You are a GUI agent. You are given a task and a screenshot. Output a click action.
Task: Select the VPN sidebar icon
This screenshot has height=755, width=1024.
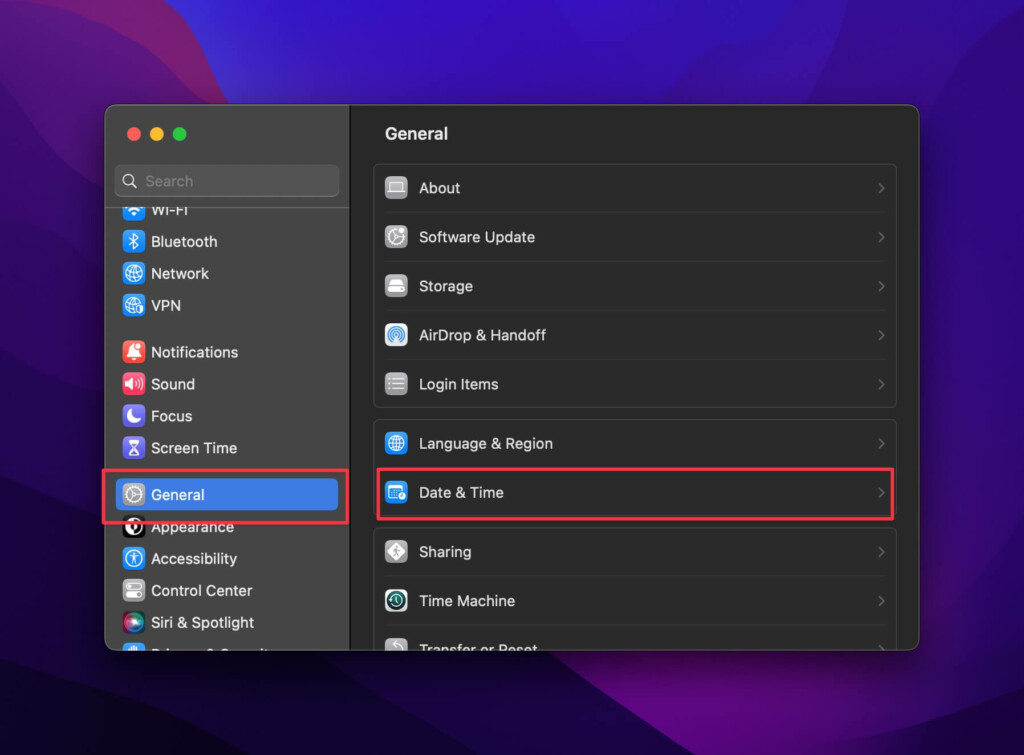[134, 305]
